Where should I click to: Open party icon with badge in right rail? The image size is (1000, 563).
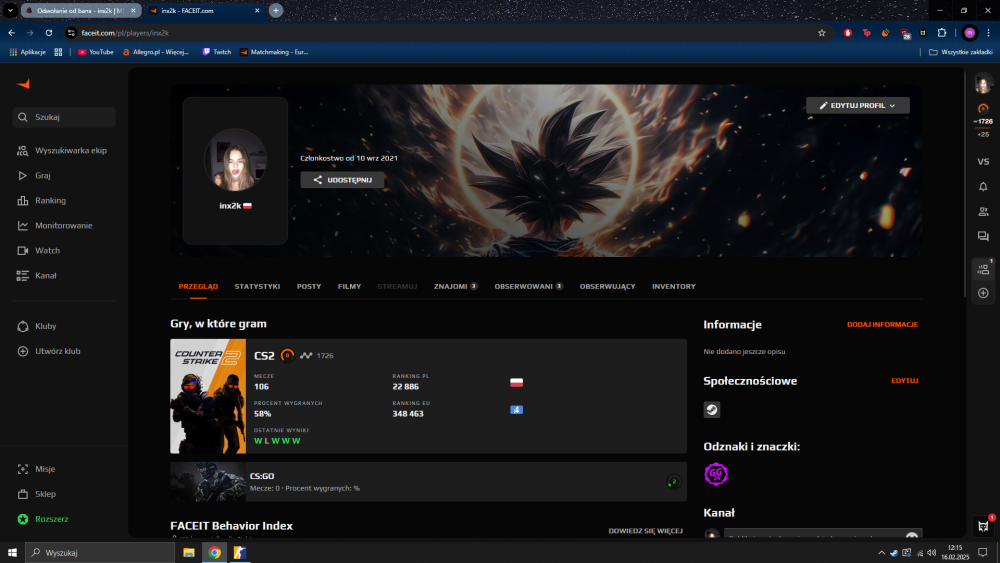click(983, 270)
